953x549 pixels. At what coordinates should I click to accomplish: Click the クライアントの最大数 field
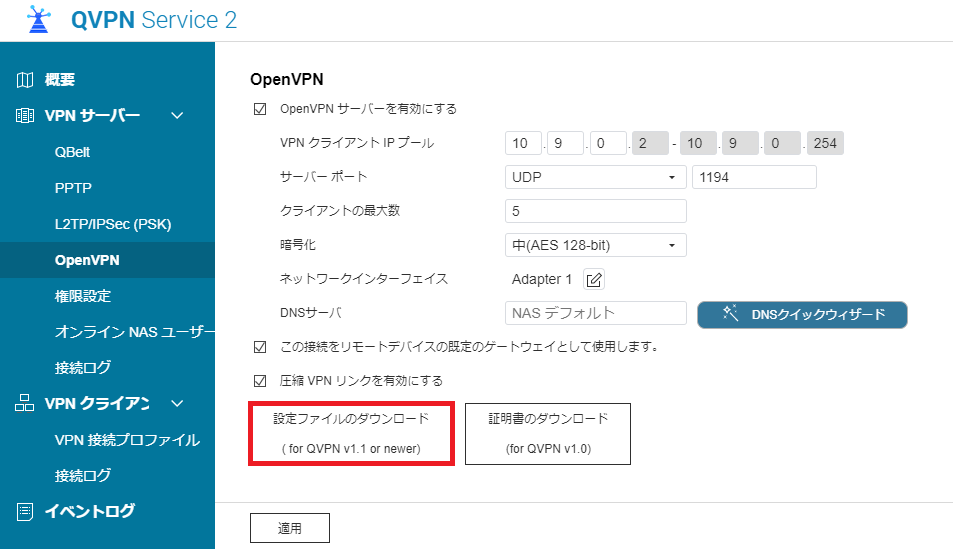(596, 212)
